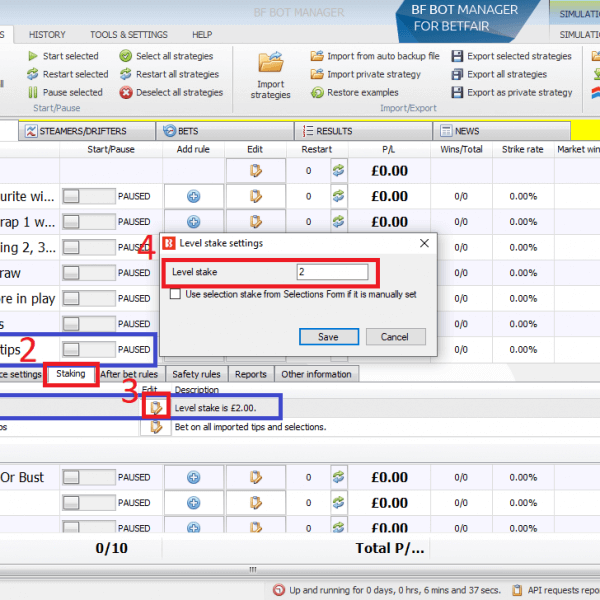
Task: Open Import strategies folder icon
Action: (x=271, y=62)
